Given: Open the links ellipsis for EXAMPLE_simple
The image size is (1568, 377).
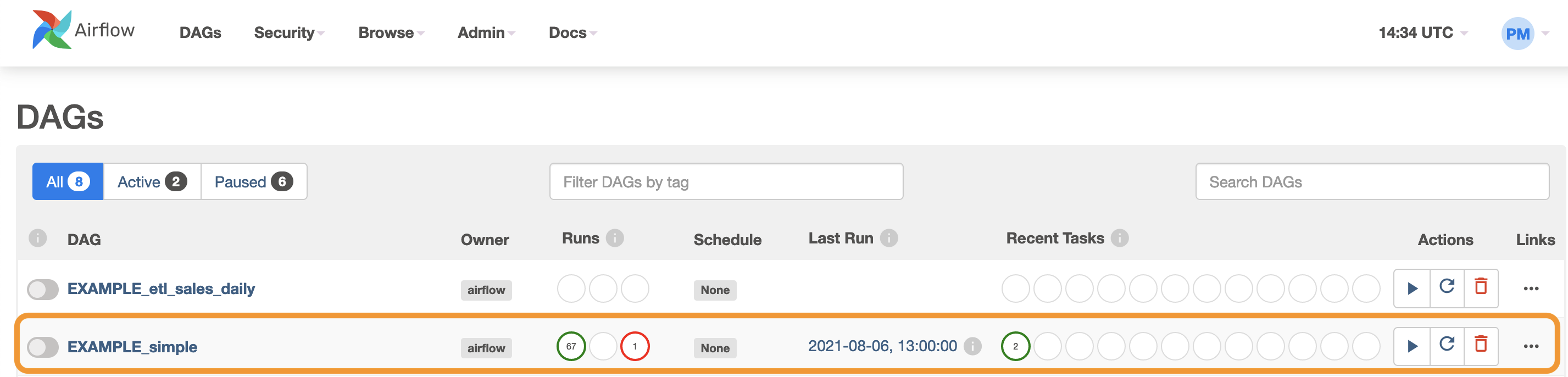Looking at the screenshot, I should pyautogui.click(x=1531, y=347).
